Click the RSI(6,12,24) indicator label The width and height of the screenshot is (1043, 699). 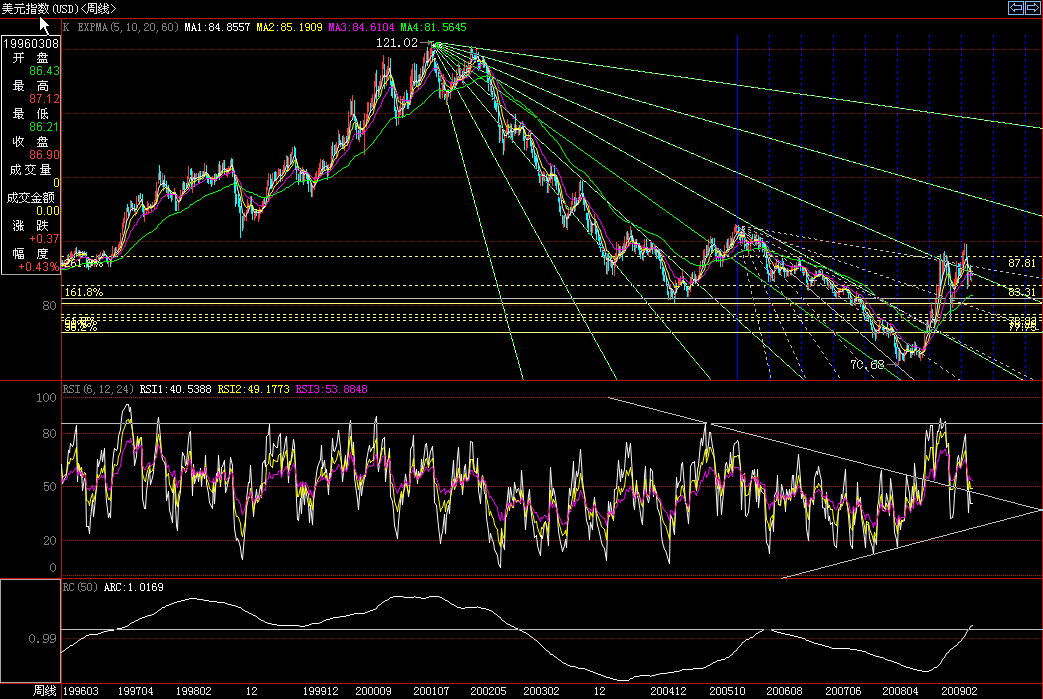pos(98,389)
